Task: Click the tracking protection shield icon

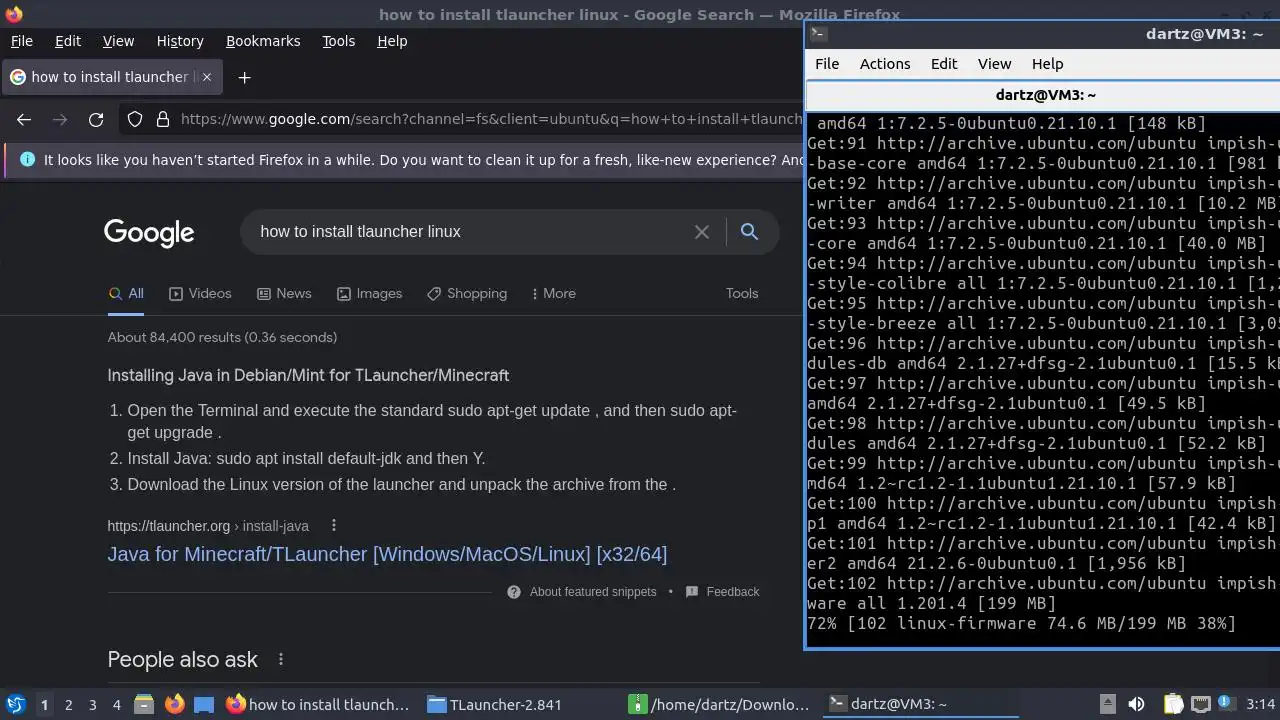Action: (x=135, y=119)
